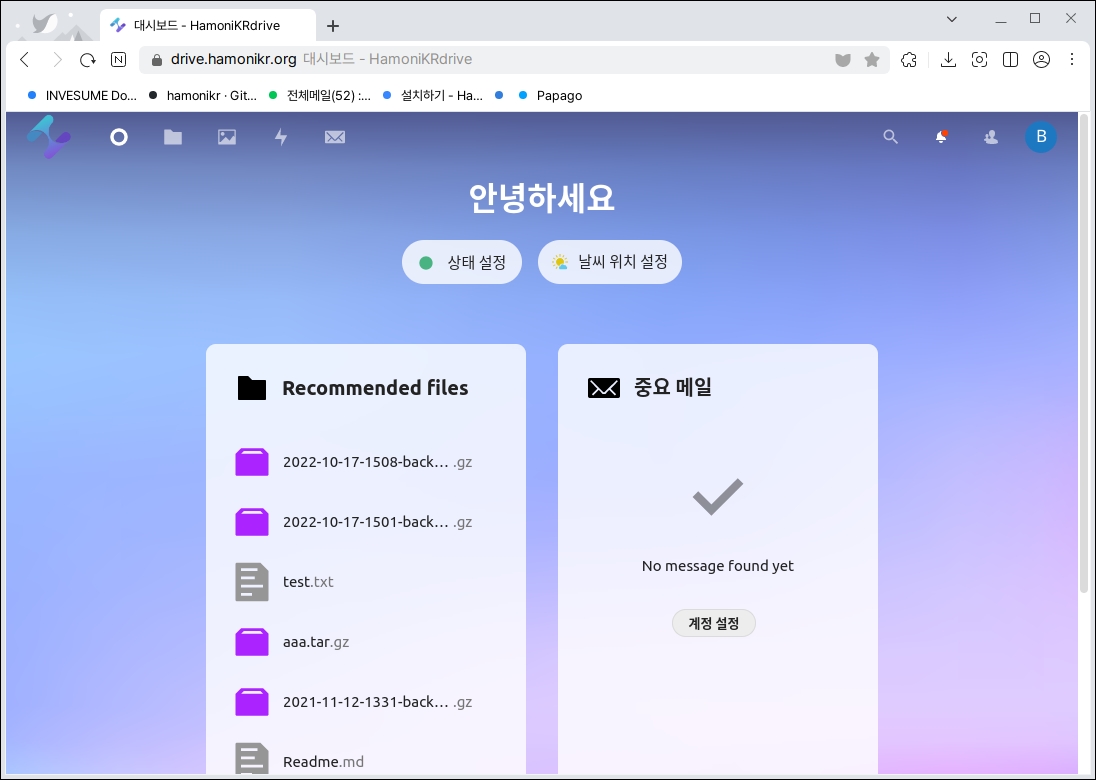
Task: Open Readme.md from recommended files
Action: tap(323, 762)
